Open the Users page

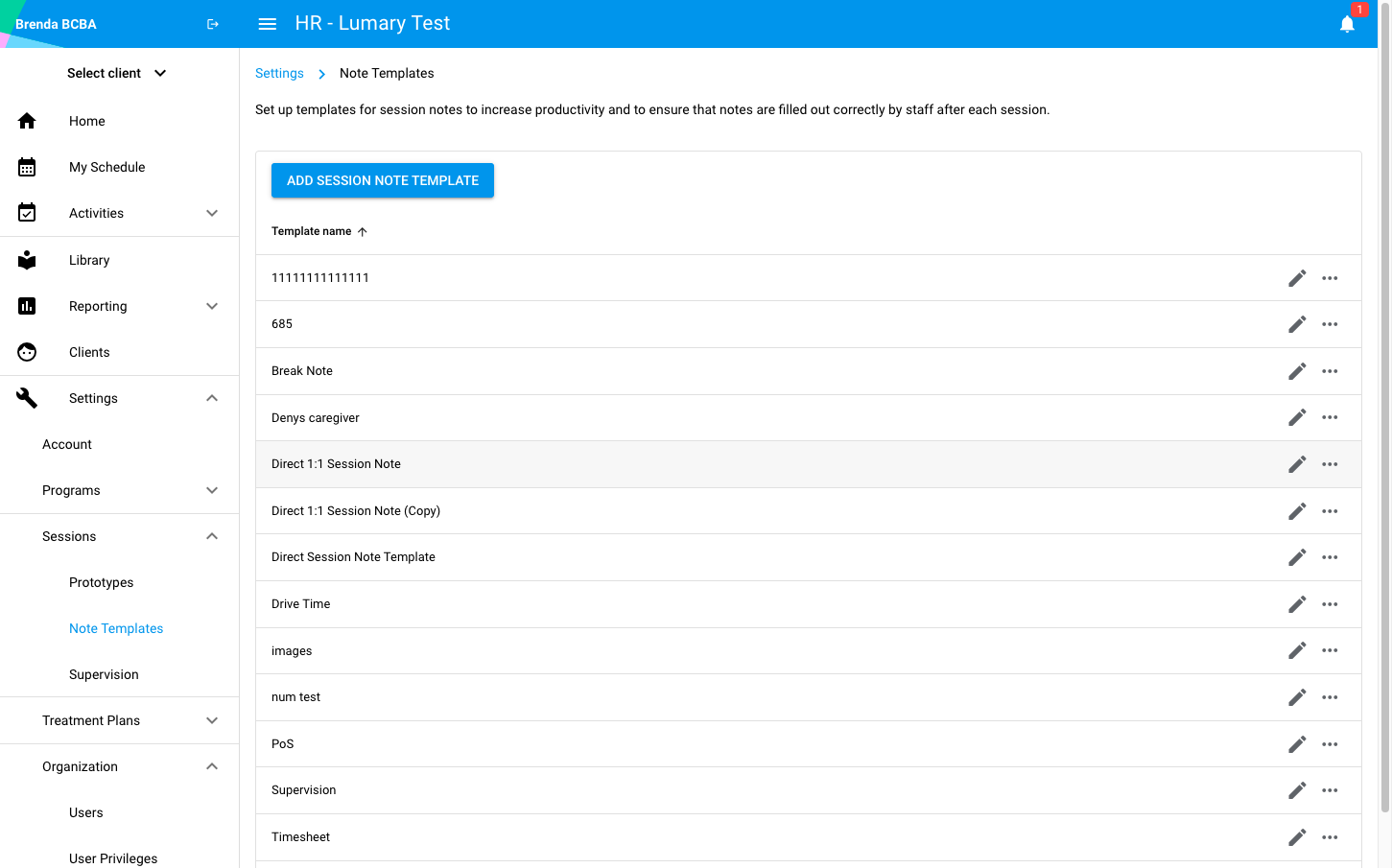tap(86, 812)
